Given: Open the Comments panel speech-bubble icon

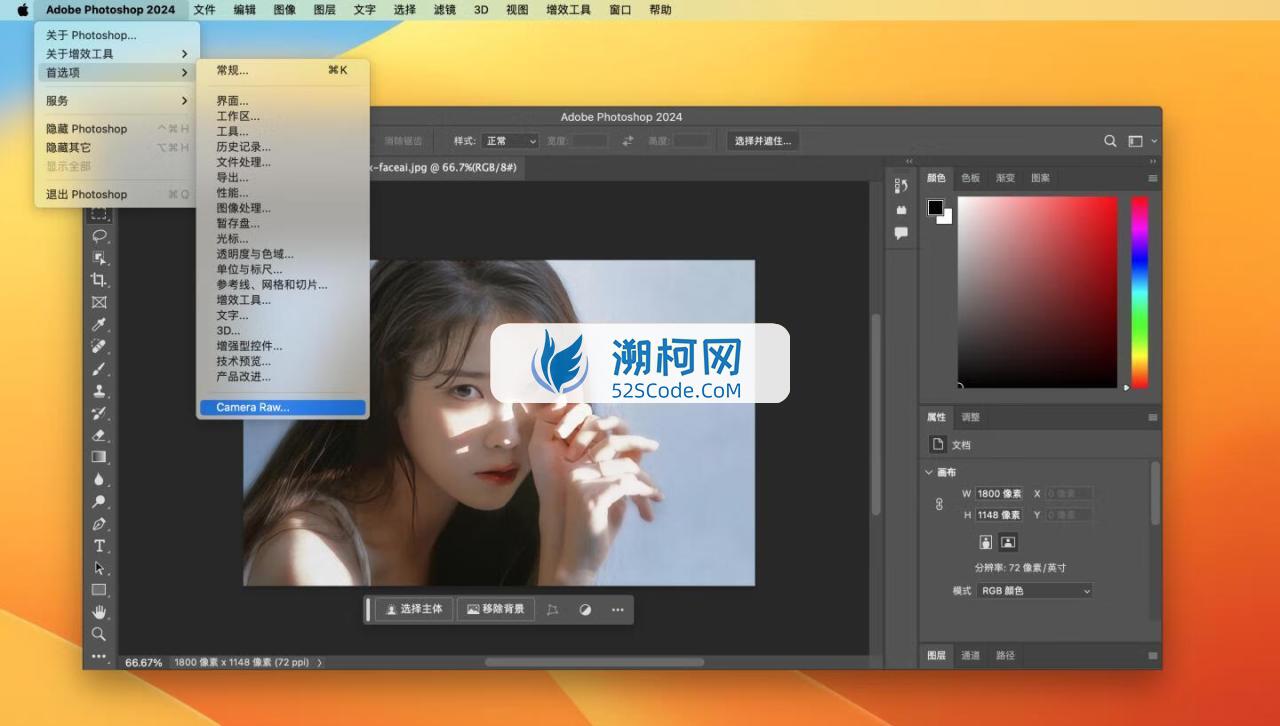Looking at the screenshot, I should pos(901,233).
